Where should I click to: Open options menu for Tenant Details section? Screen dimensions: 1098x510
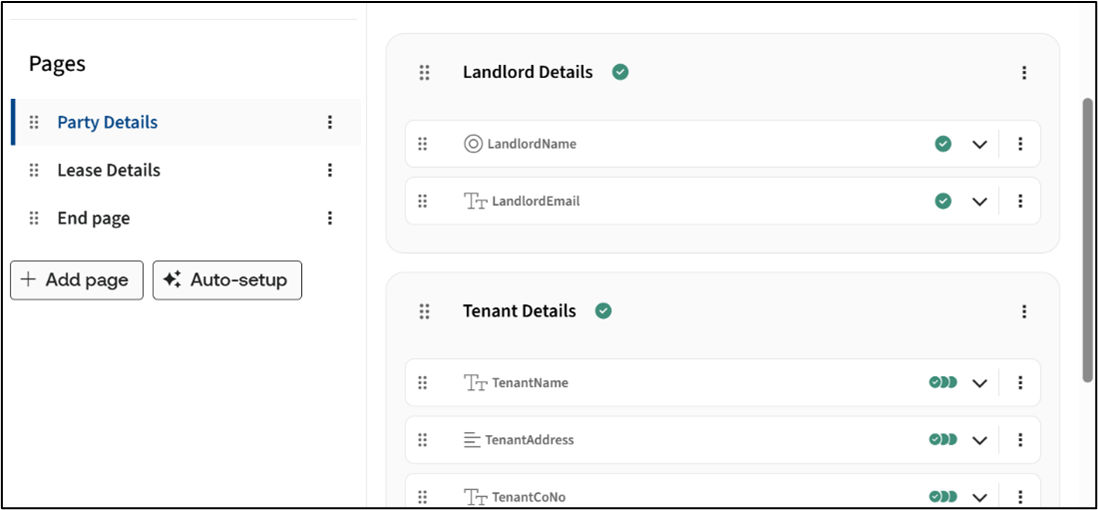[1024, 311]
